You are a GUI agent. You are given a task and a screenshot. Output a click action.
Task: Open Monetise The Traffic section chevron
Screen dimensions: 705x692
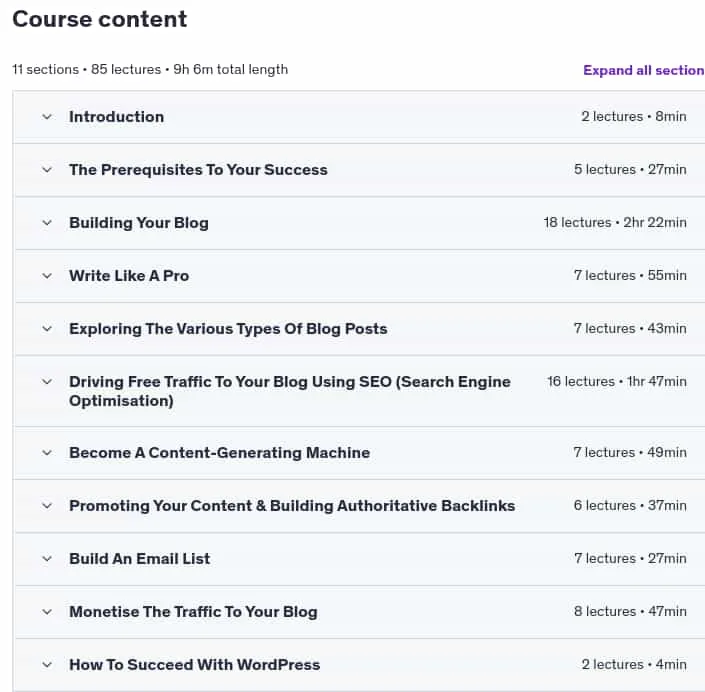tap(47, 612)
